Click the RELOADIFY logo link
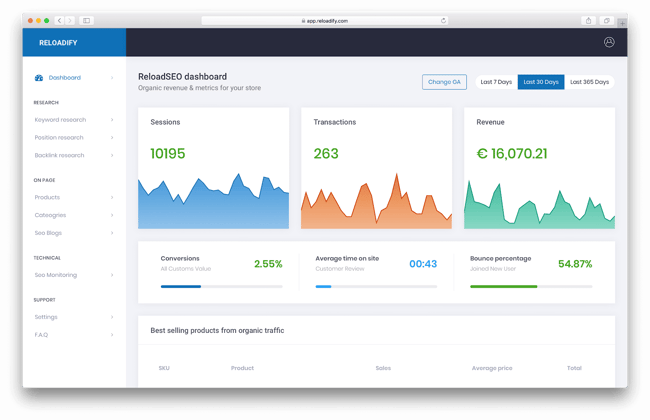Viewport: 650px width, 420px height. coord(58,43)
